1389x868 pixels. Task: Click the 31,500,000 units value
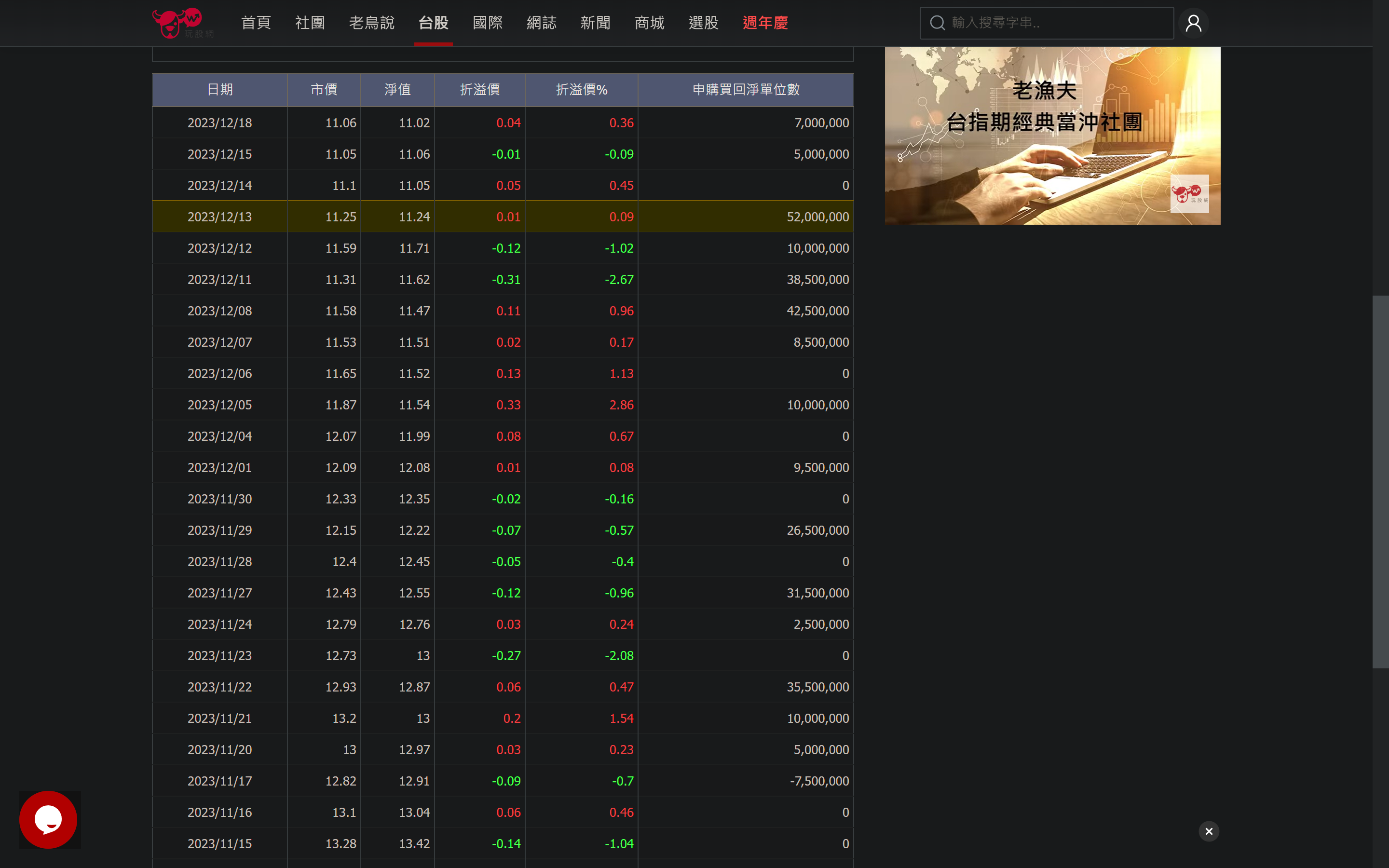[x=817, y=593]
